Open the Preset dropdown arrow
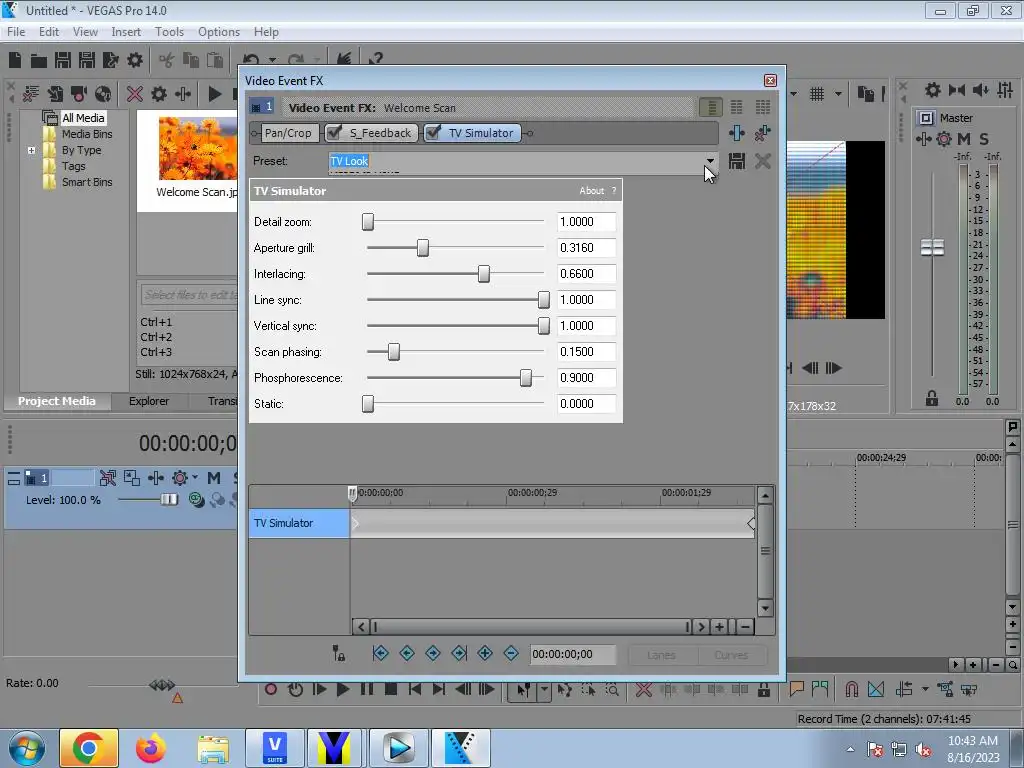Viewport: 1024px width, 768px height. point(710,161)
